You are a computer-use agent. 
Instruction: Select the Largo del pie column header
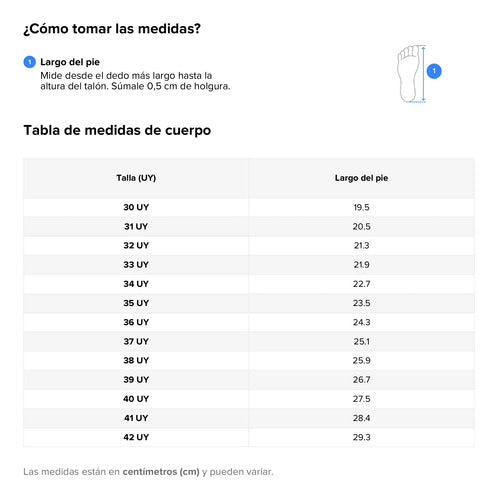(361, 178)
